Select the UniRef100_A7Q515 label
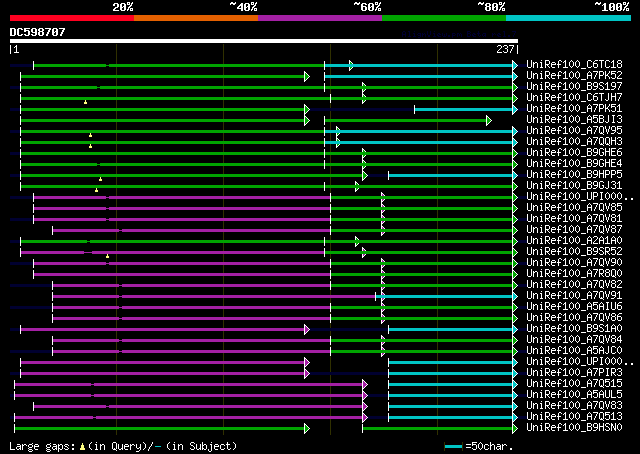Image resolution: width=640 pixels, height=454 pixels. click(x=574, y=384)
